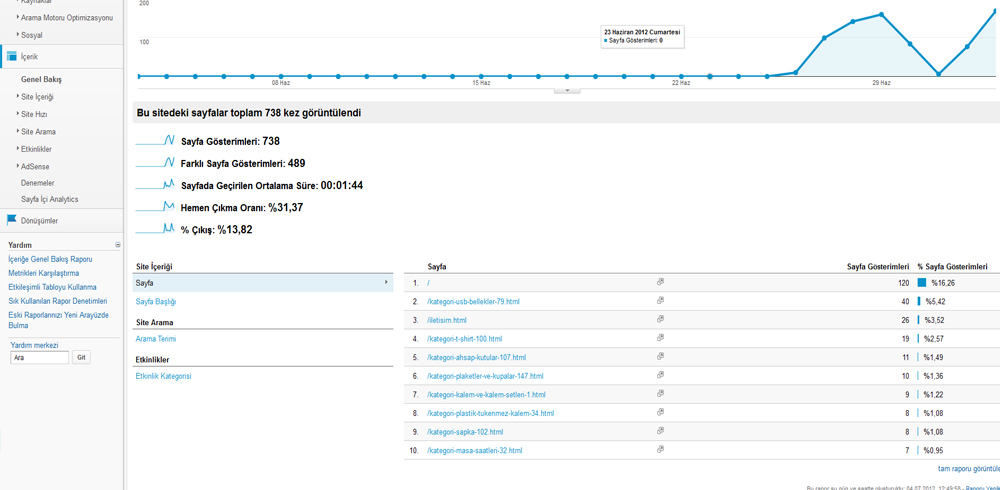
Task: Expand the Etkinlikler sidebar item
Action: tap(33, 149)
